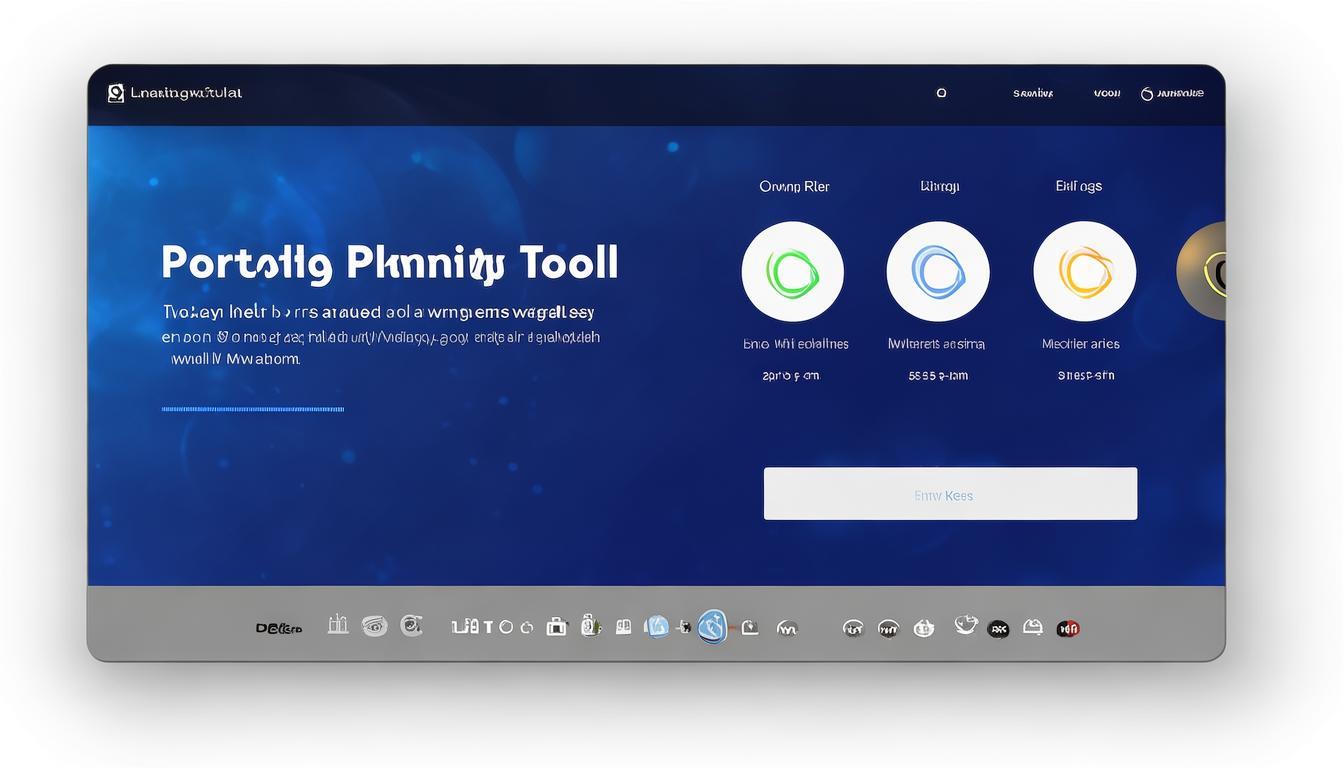The image size is (1344, 768).
Task: Open the "Samiiva" item in the top navigation
Action: (1032, 93)
